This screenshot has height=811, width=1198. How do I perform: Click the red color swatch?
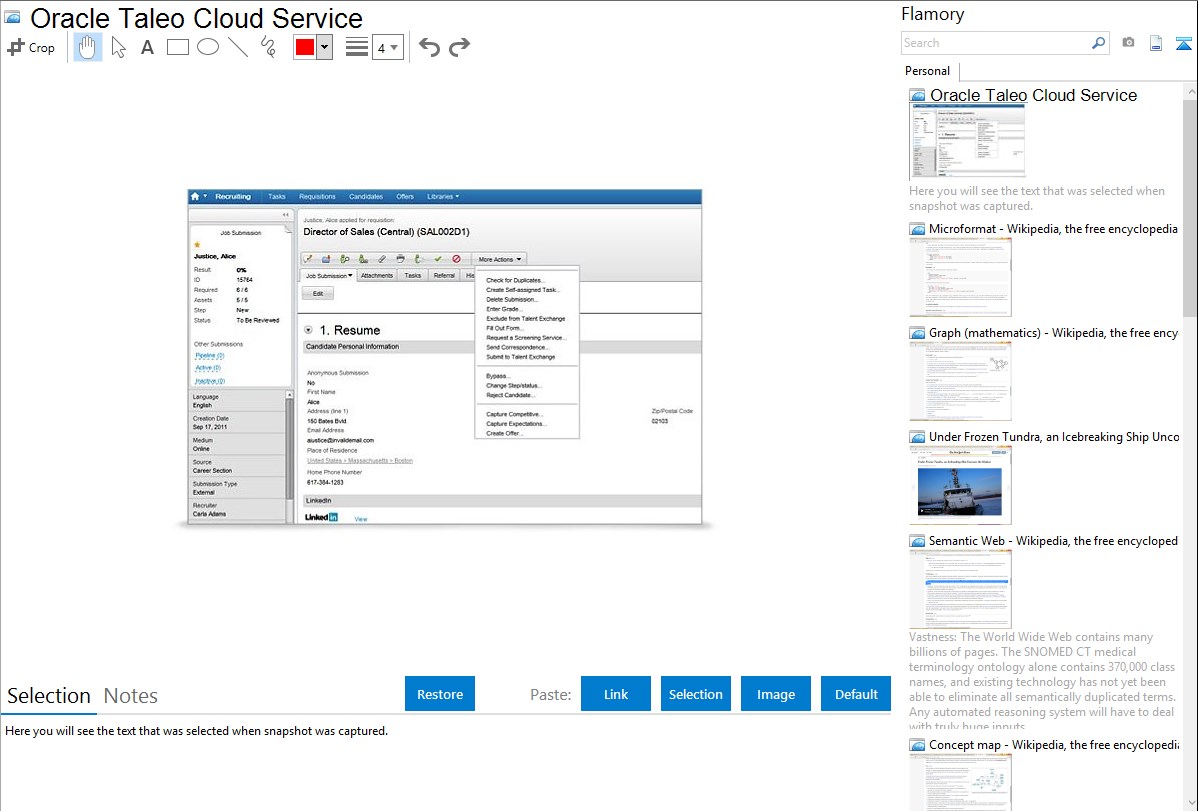305,47
